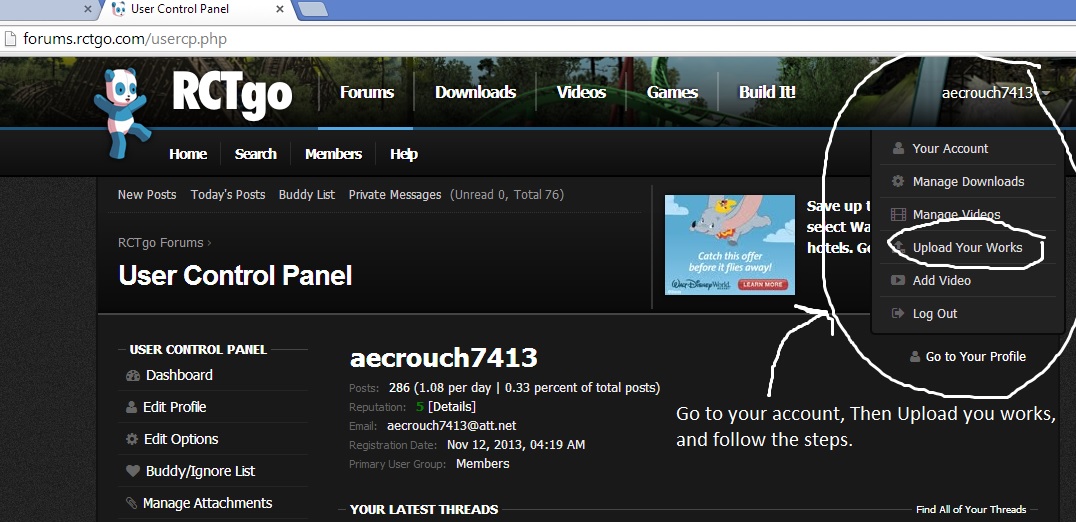Click the Add Video play icon
This screenshot has height=522, width=1076.
897,281
